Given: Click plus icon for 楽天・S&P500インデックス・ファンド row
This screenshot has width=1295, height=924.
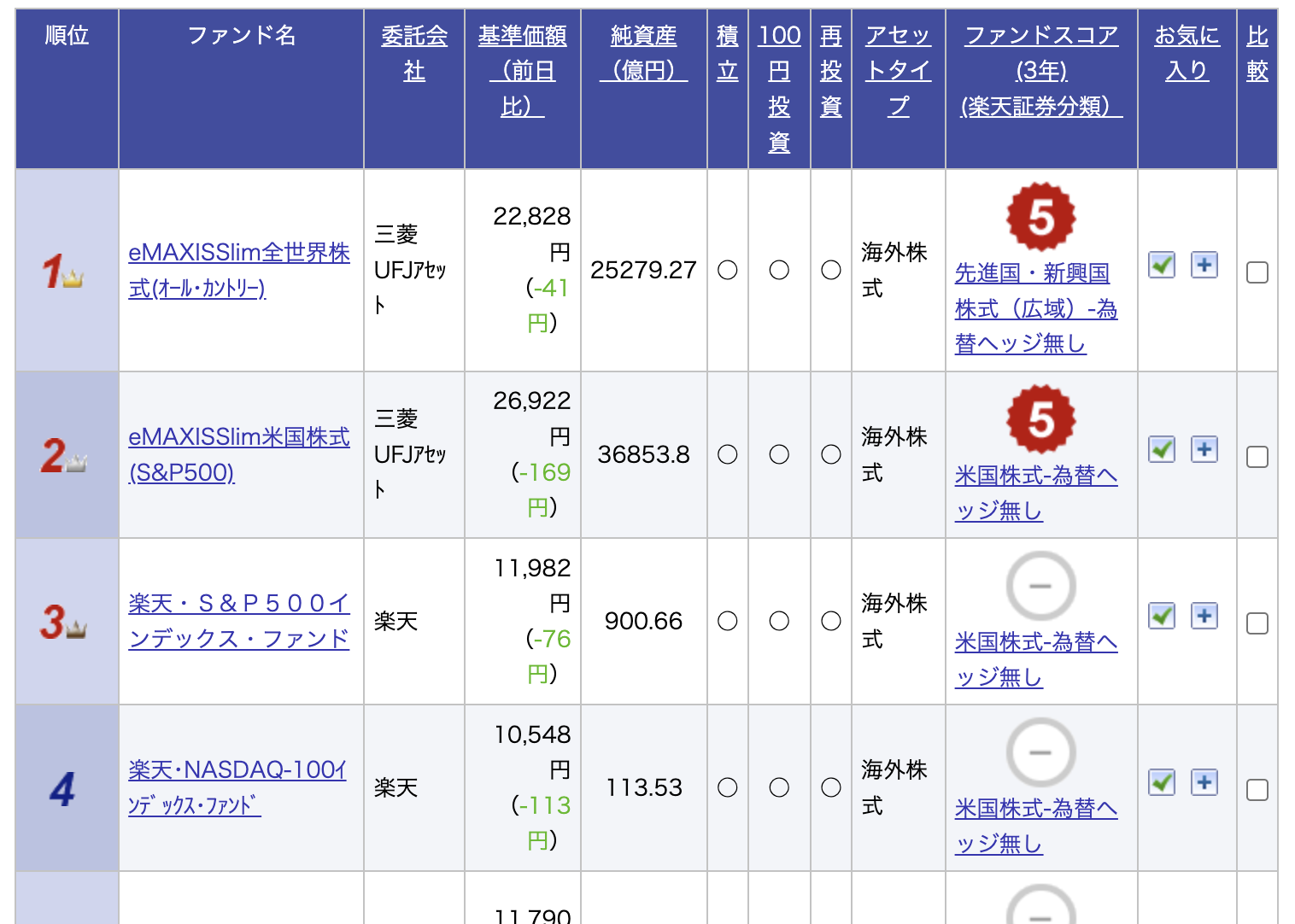Looking at the screenshot, I should 1204,616.
